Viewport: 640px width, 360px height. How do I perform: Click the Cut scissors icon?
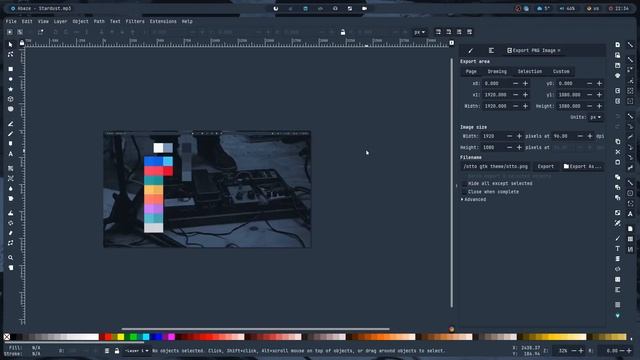click(618, 151)
